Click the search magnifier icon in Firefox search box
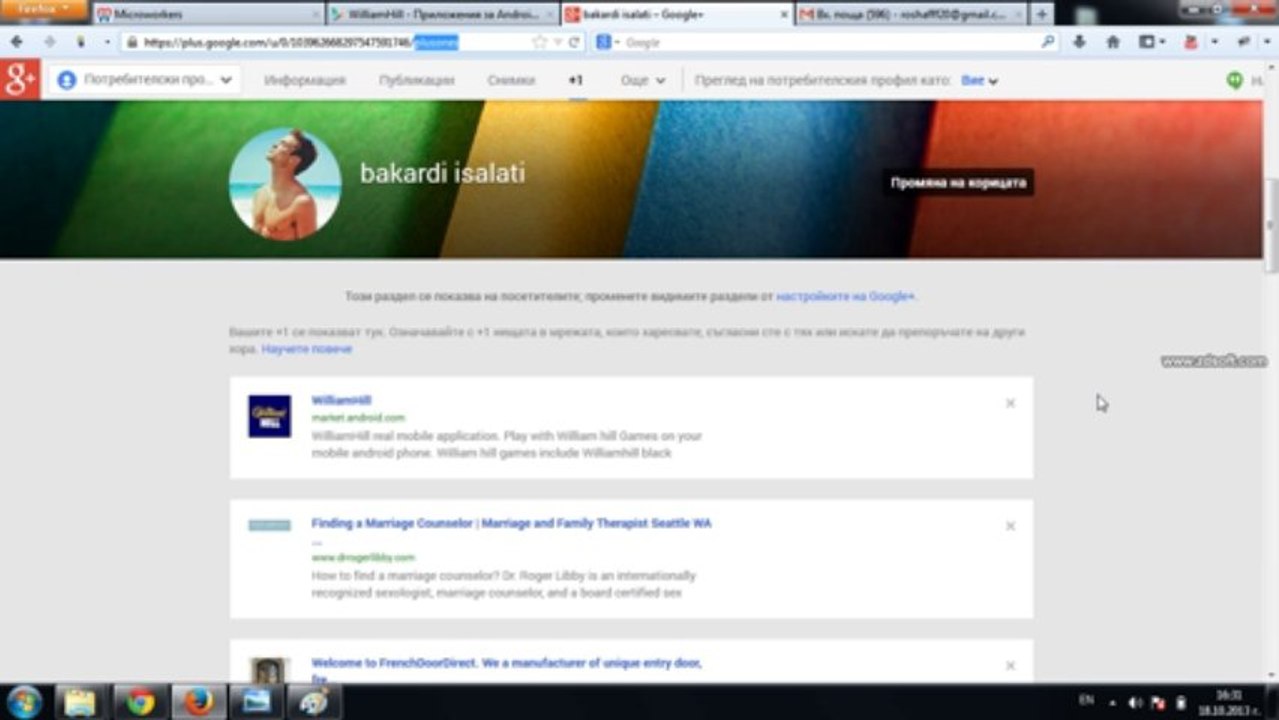This screenshot has width=1279, height=720. [x=1048, y=42]
